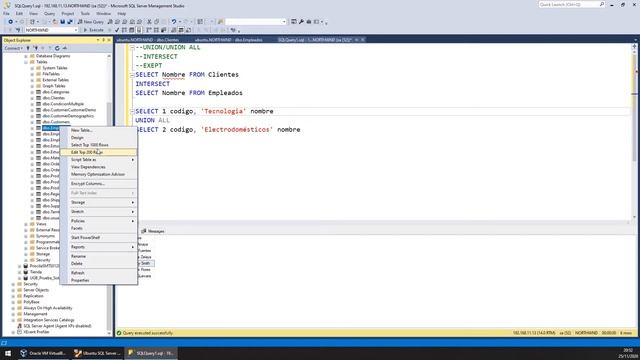The height and width of the screenshot is (360, 640).
Task: Click the Cut (scissors) icon
Action: point(149,22)
